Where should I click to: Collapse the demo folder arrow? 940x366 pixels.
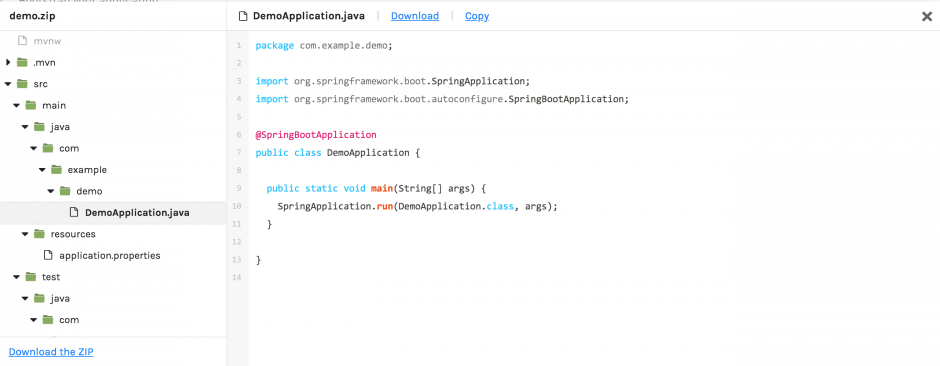(50, 191)
